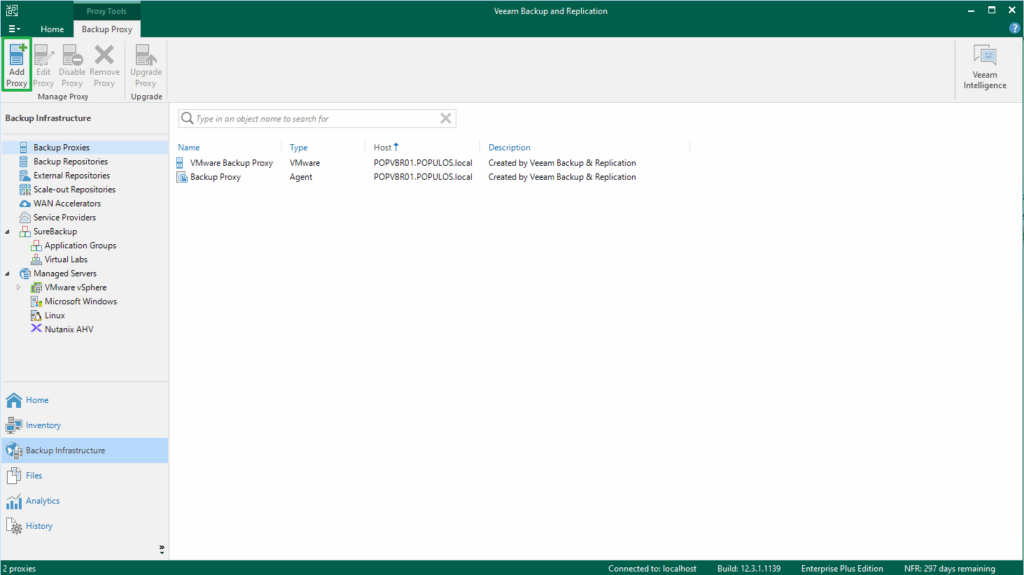This screenshot has width=1024, height=575.
Task: Click the VMware type cell
Action: (x=305, y=163)
